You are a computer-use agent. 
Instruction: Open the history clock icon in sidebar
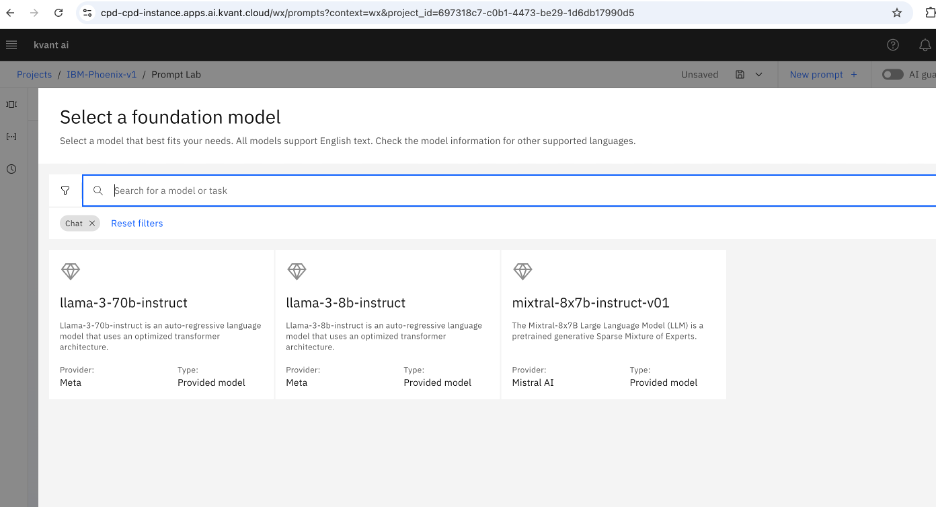click(x=12, y=169)
